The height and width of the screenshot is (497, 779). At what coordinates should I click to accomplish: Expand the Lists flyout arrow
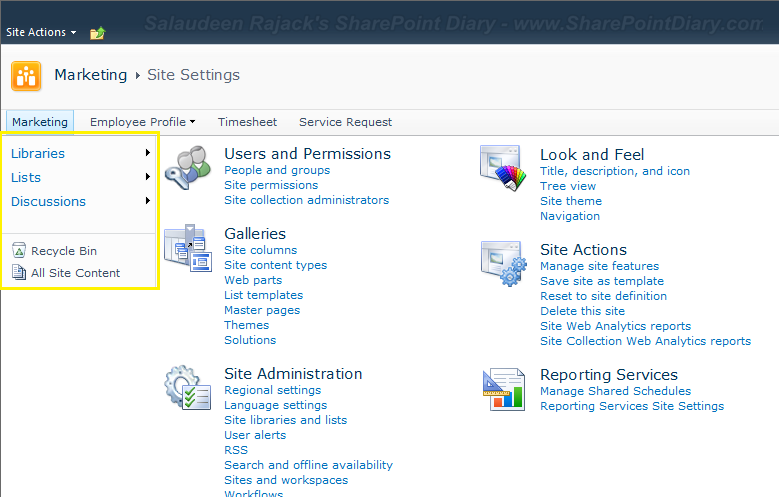[148, 177]
